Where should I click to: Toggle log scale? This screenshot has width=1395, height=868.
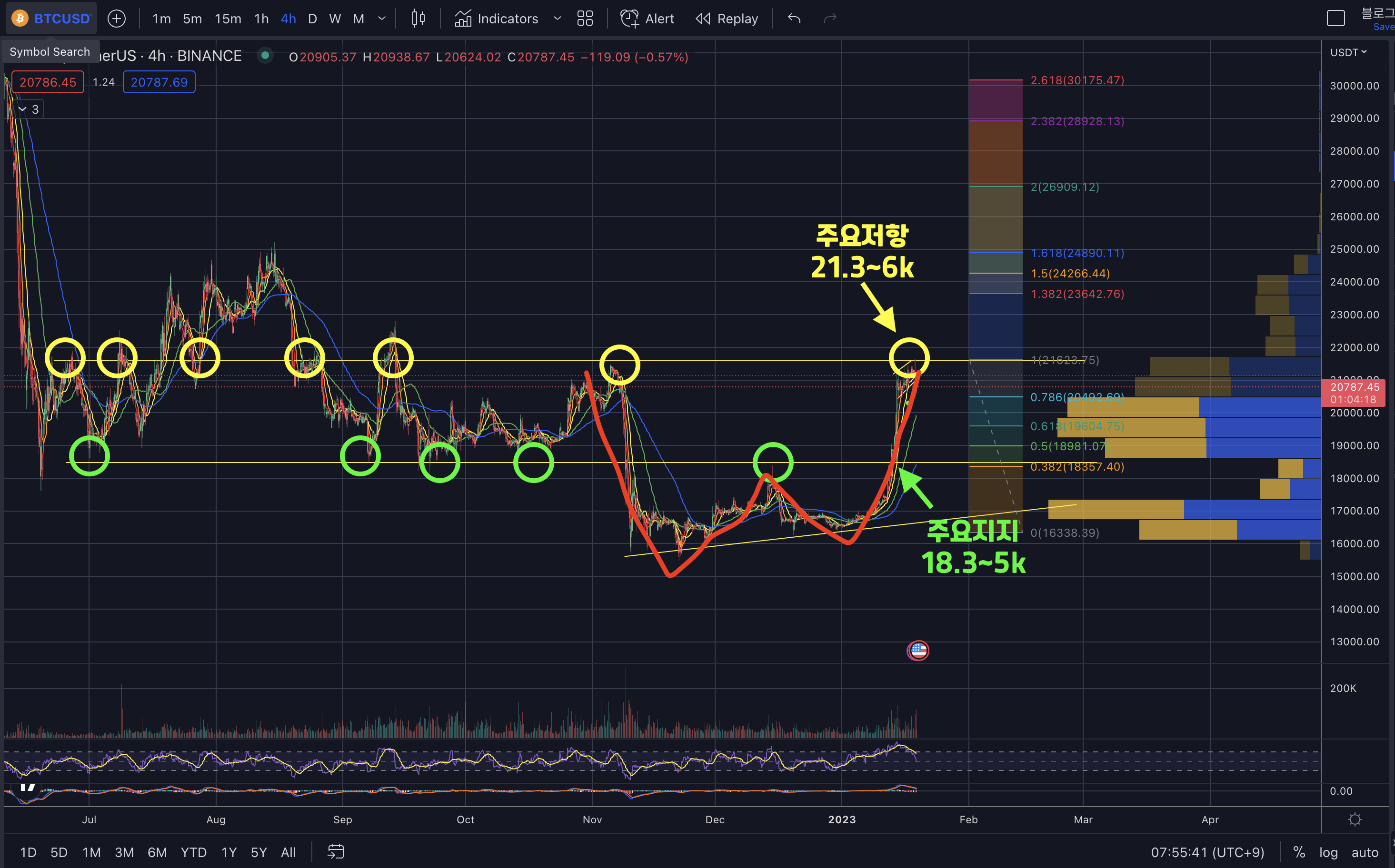tap(1328, 852)
